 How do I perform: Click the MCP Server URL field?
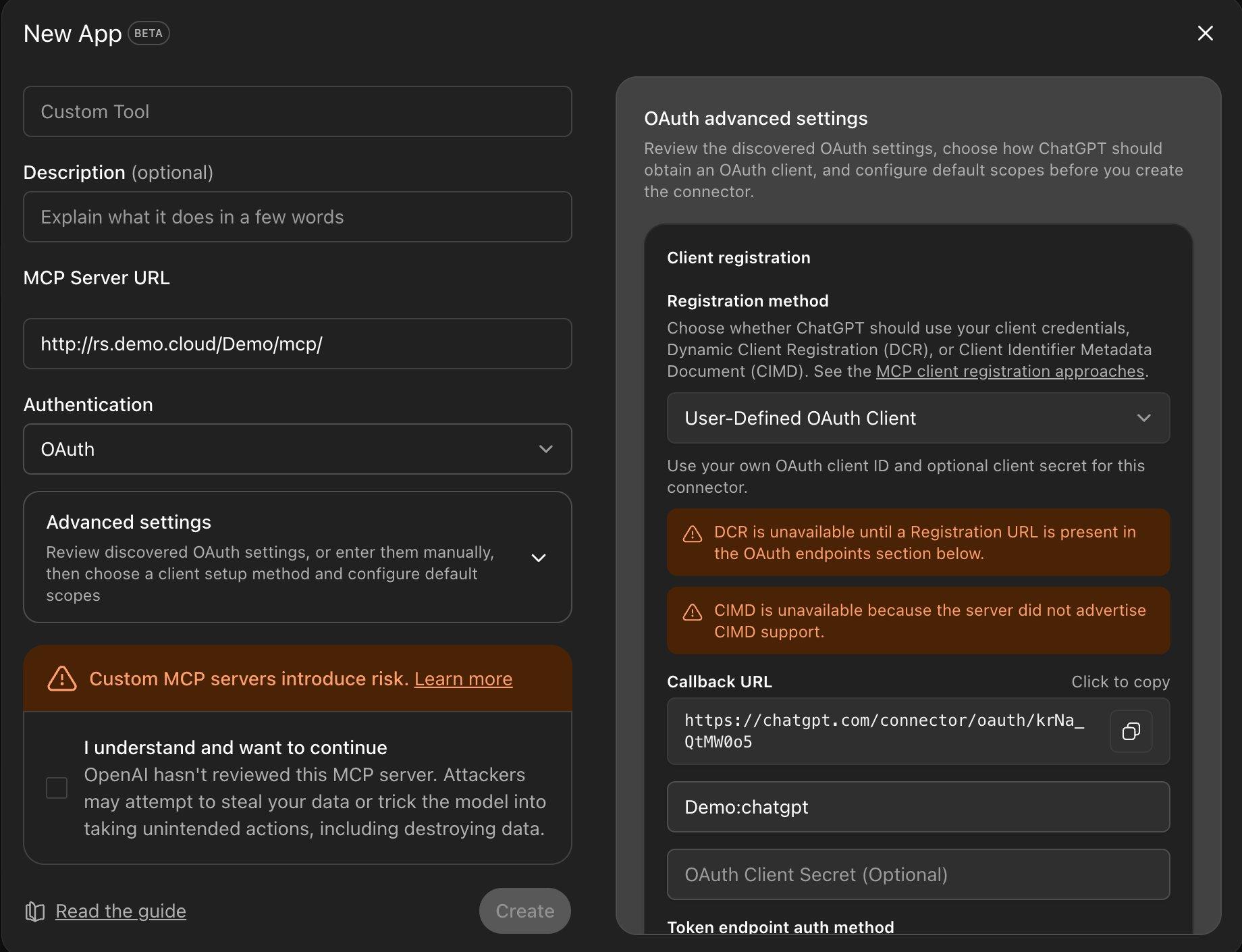[x=298, y=344]
